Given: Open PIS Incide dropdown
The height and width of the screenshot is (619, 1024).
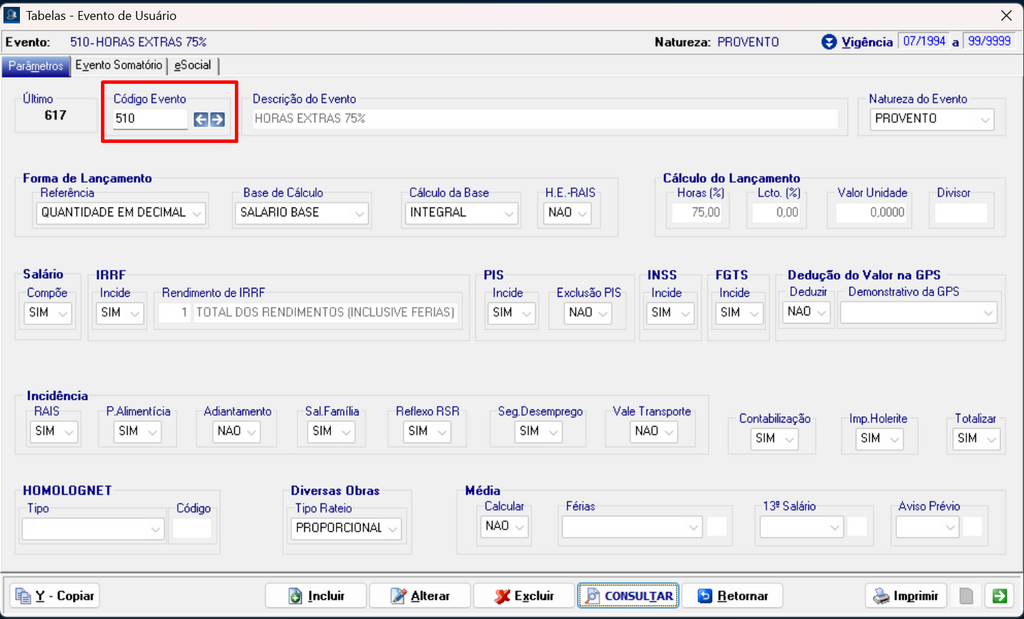Looking at the screenshot, I should (511, 313).
